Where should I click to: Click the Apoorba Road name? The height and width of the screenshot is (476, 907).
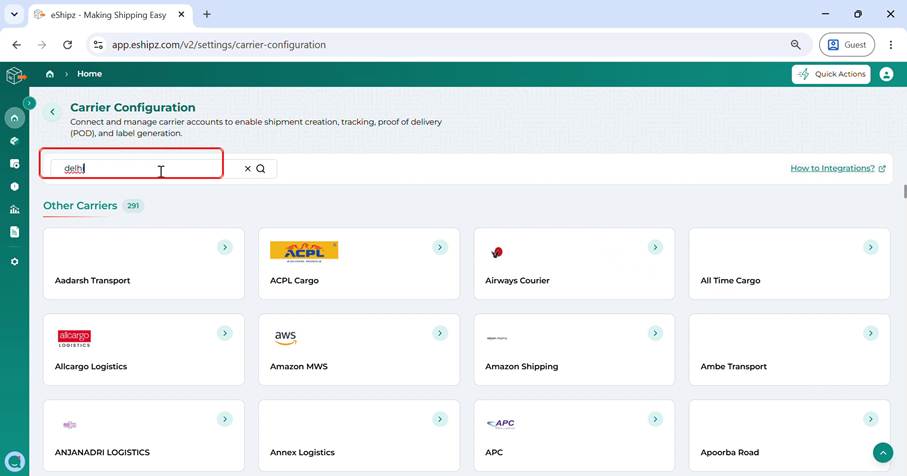tap(730, 452)
